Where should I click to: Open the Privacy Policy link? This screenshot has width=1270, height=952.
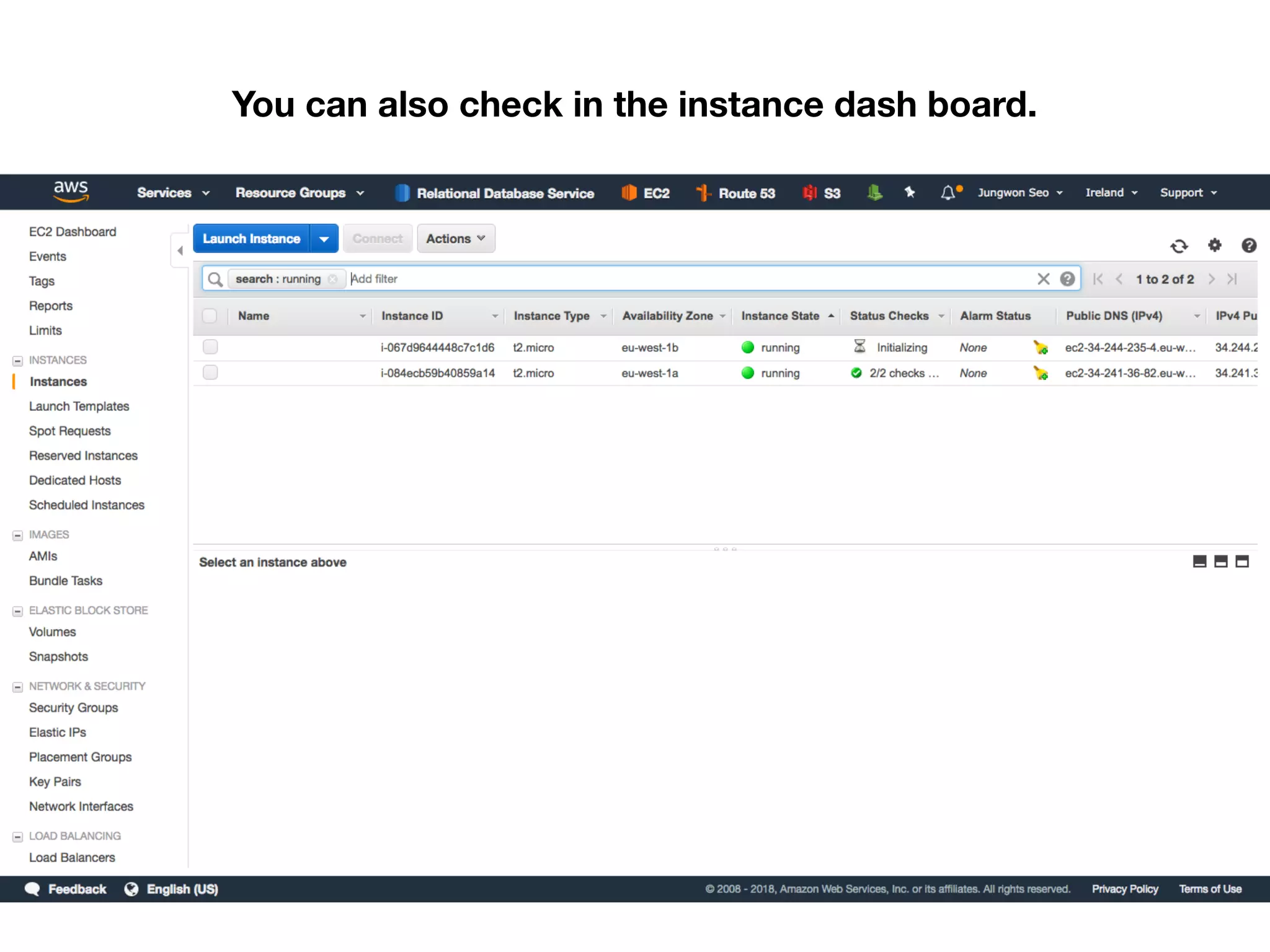coord(1125,889)
